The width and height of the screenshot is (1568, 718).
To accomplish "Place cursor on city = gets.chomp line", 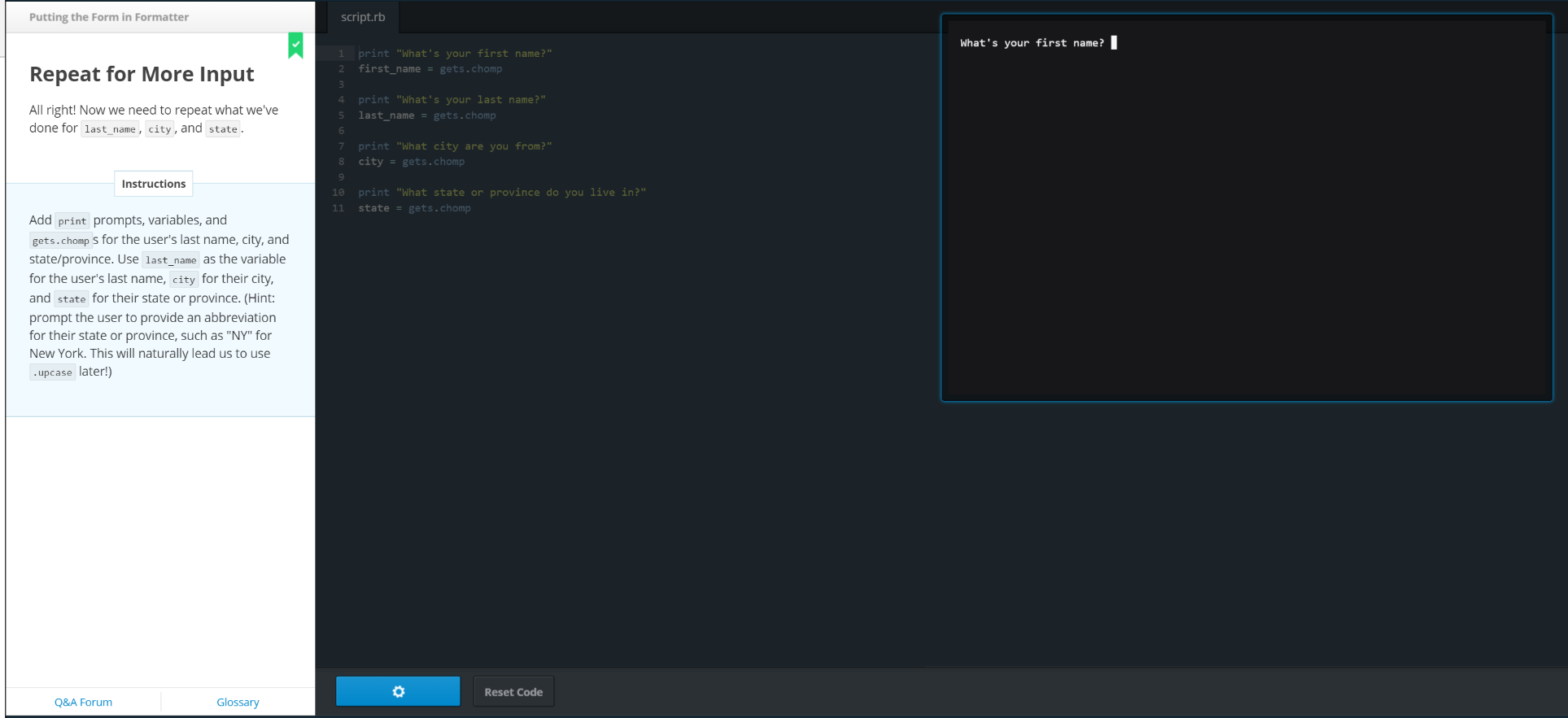I will (x=411, y=162).
